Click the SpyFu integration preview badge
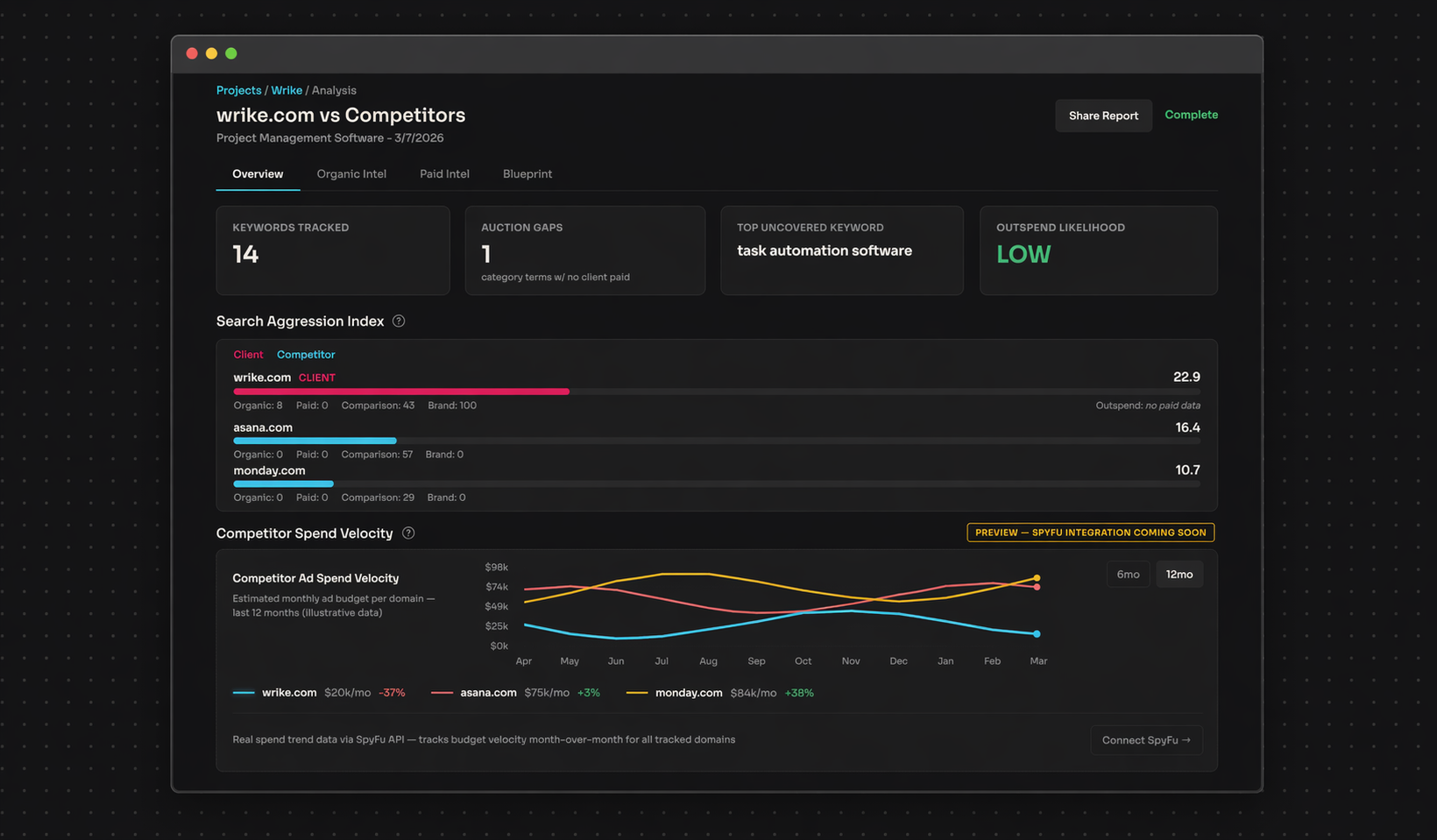 (x=1089, y=532)
